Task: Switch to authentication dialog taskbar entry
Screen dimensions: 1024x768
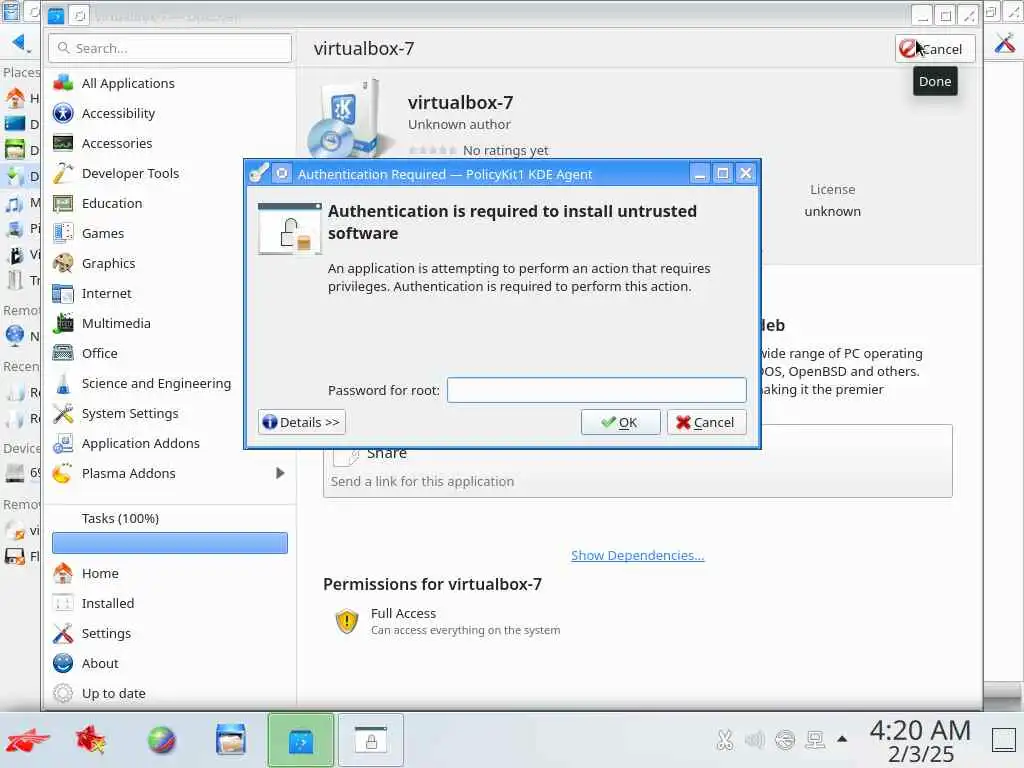Action: (371, 741)
